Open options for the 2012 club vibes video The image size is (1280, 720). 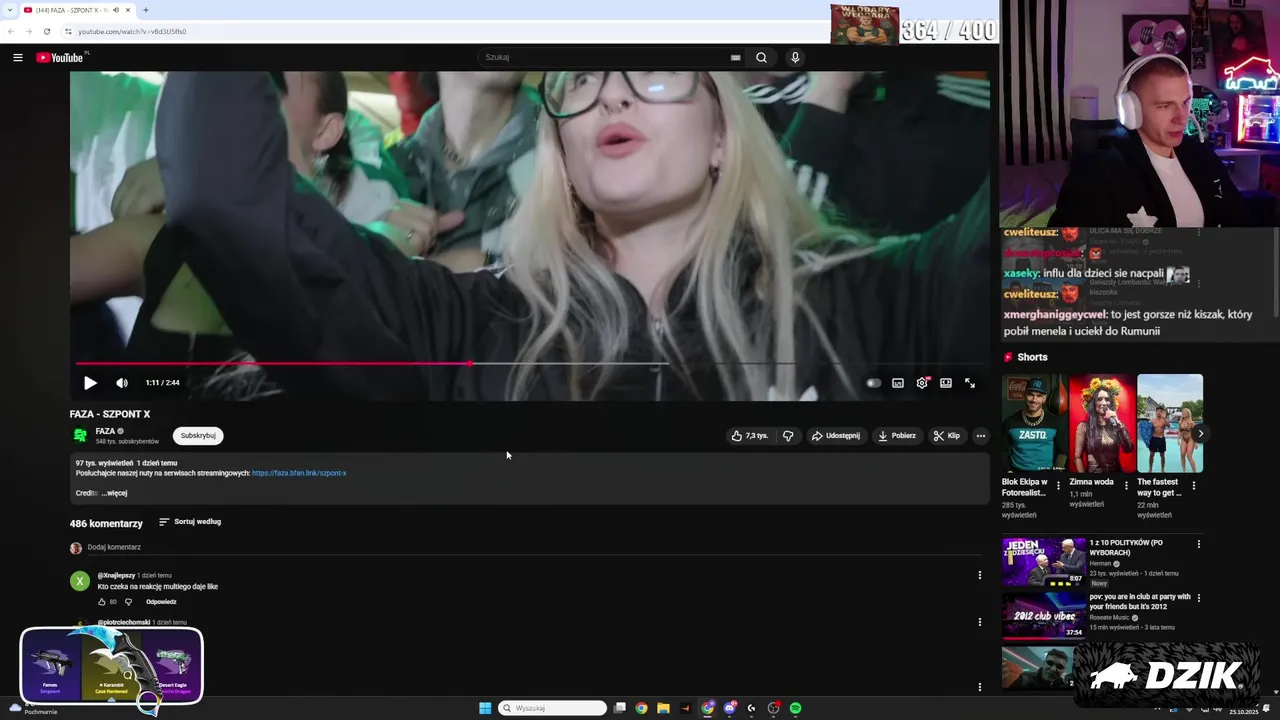(x=1199, y=598)
